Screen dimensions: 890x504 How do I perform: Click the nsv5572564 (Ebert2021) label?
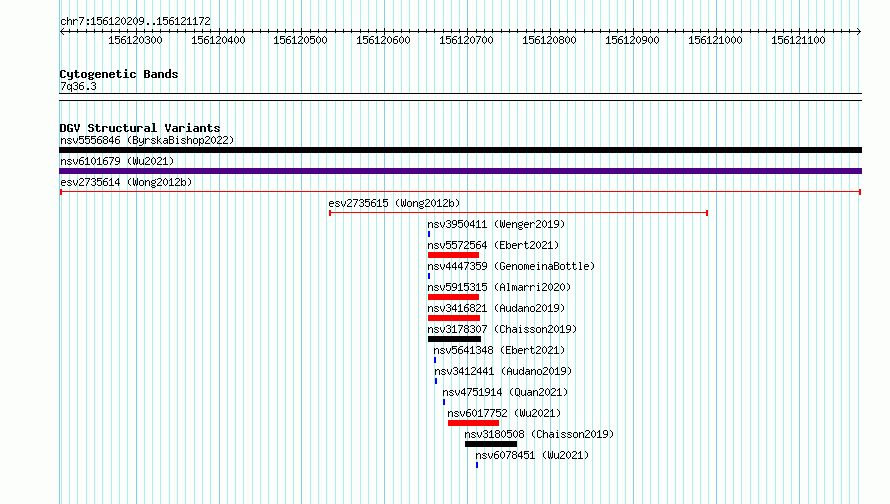(493, 245)
